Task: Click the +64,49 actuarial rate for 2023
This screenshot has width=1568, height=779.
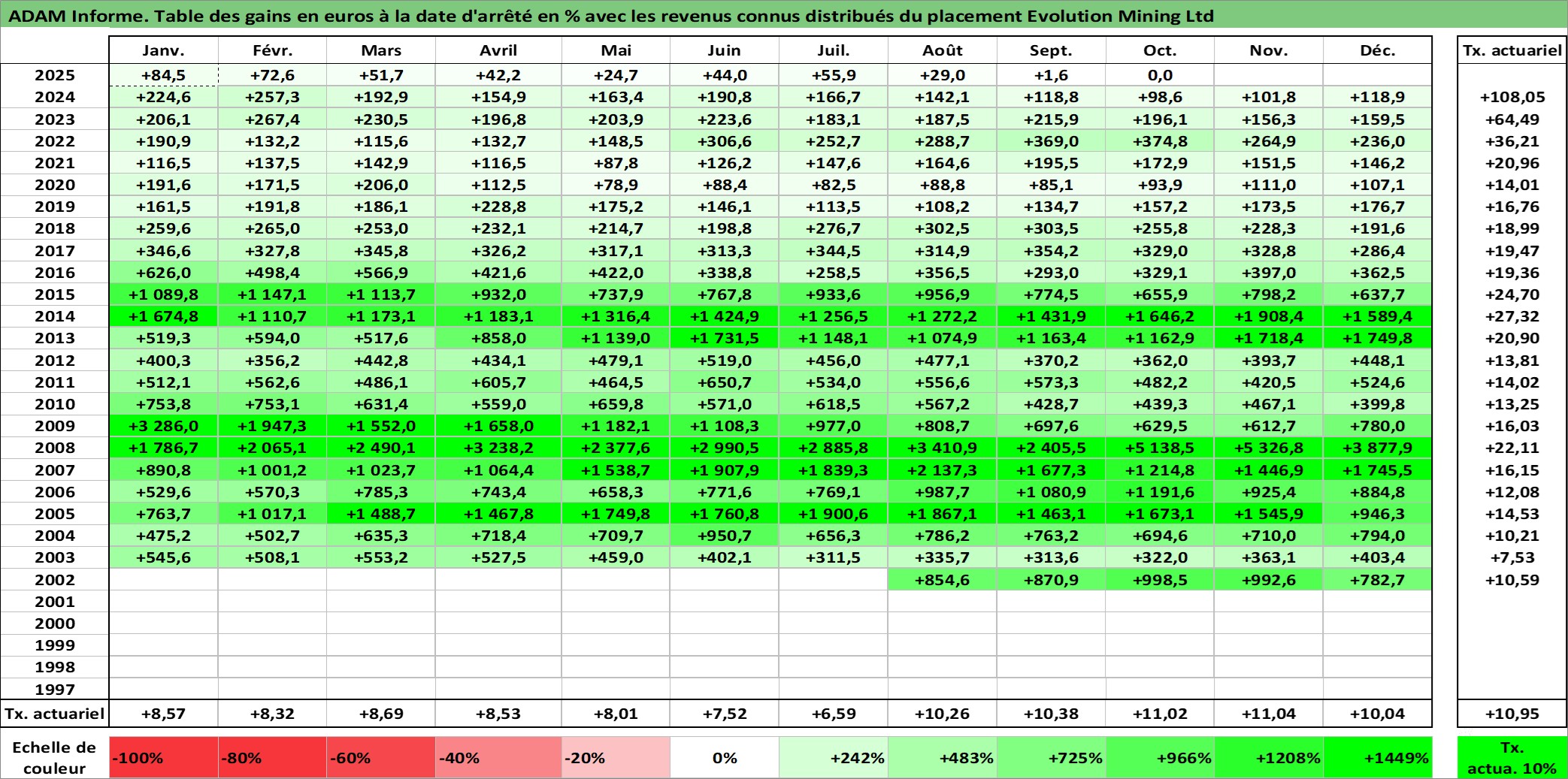Action: pyautogui.click(x=1512, y=119)
